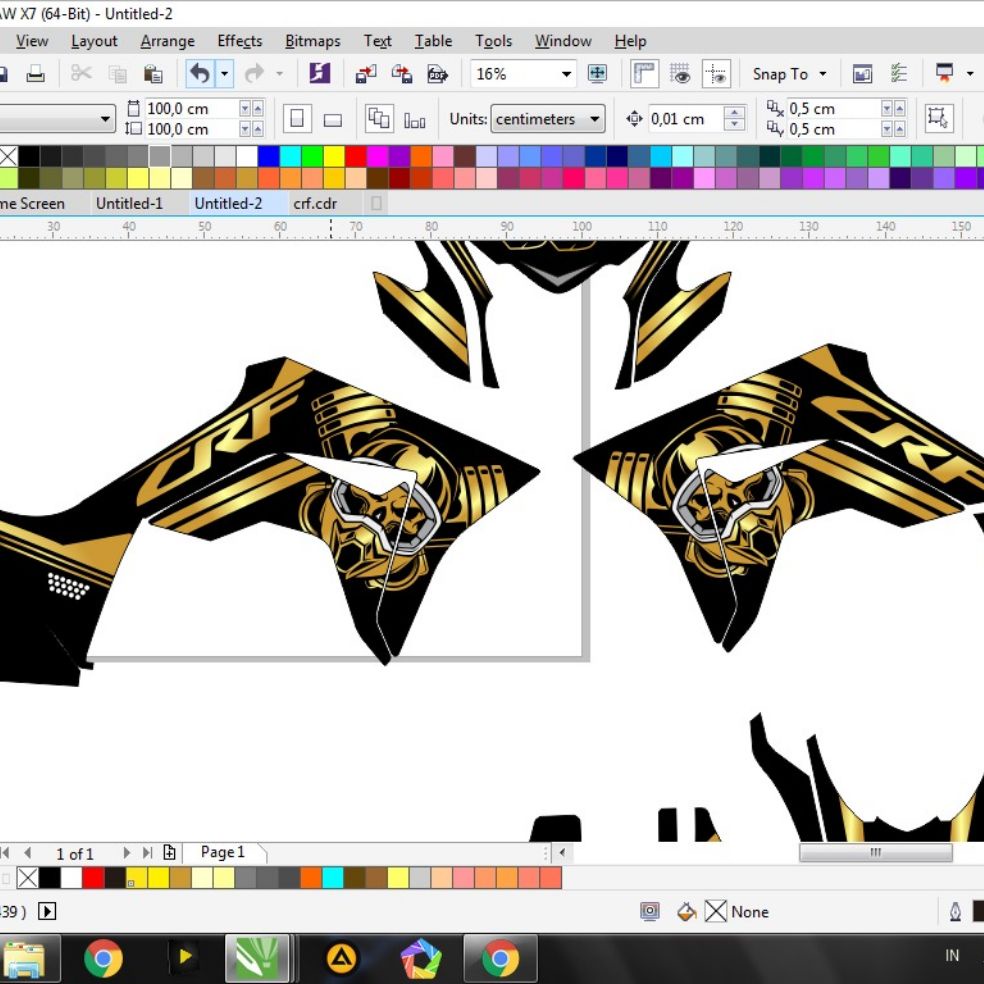Print the current document

pyautogui.click(x=37, y=73)
